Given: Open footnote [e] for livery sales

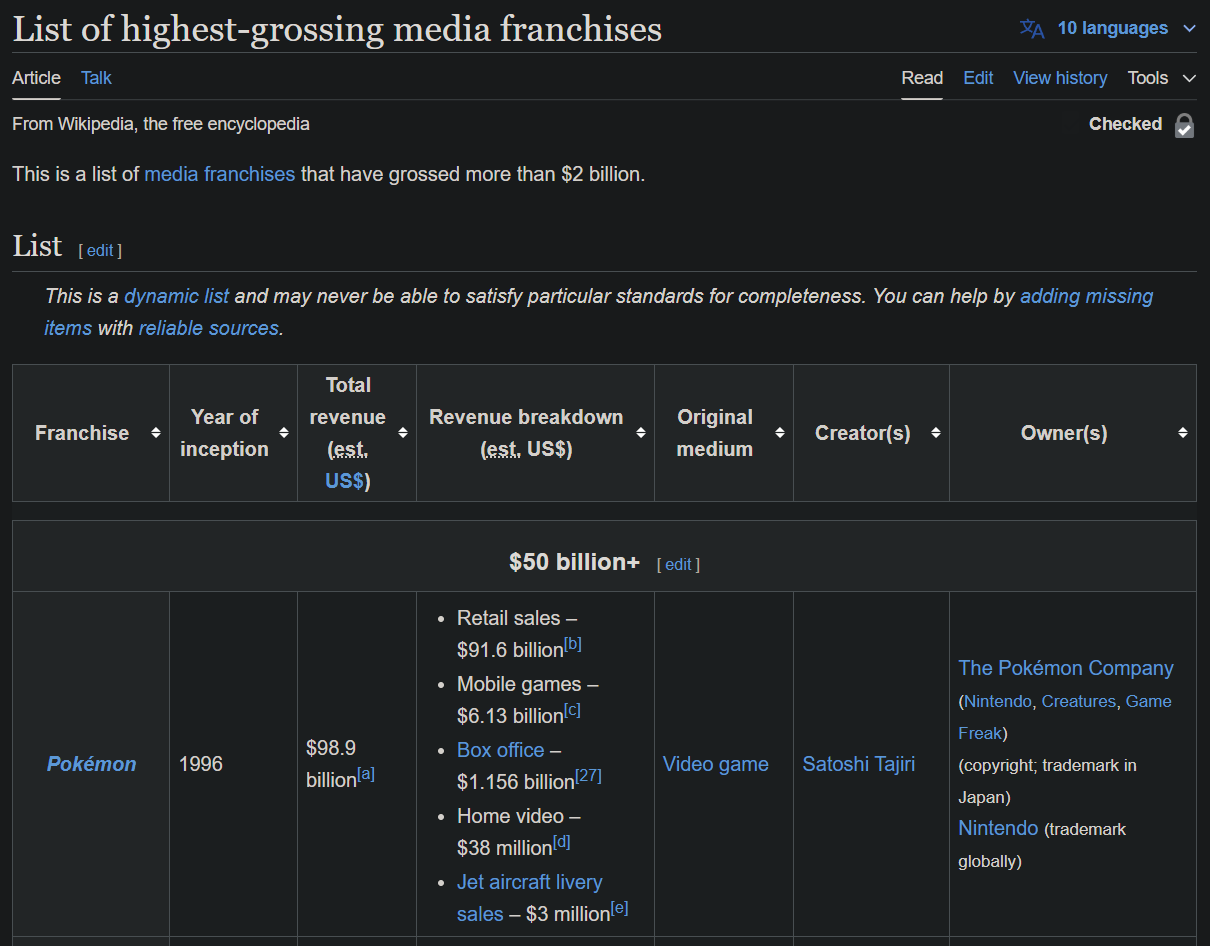Looking at the screenshot, I should [619, 908].
